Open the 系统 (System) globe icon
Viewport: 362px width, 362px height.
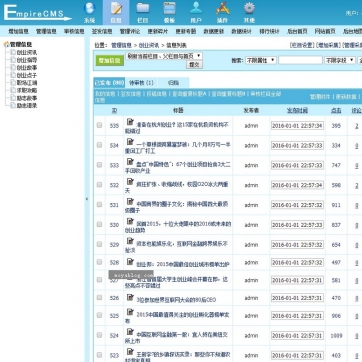point(89,8)
